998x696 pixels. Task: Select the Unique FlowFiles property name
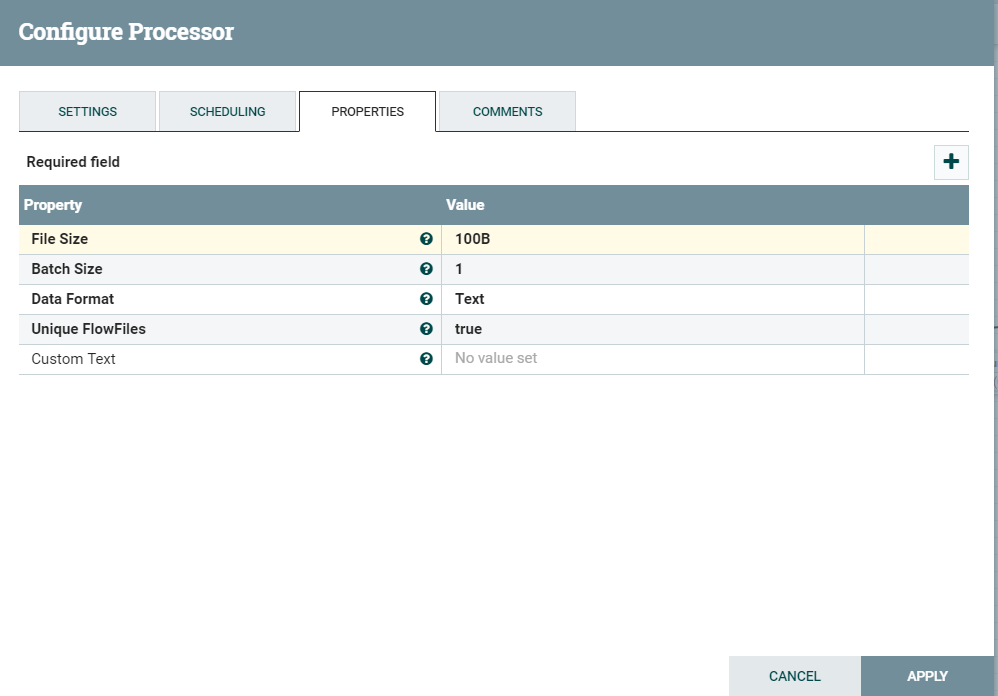pyautogui.click(x=88, y=328)
